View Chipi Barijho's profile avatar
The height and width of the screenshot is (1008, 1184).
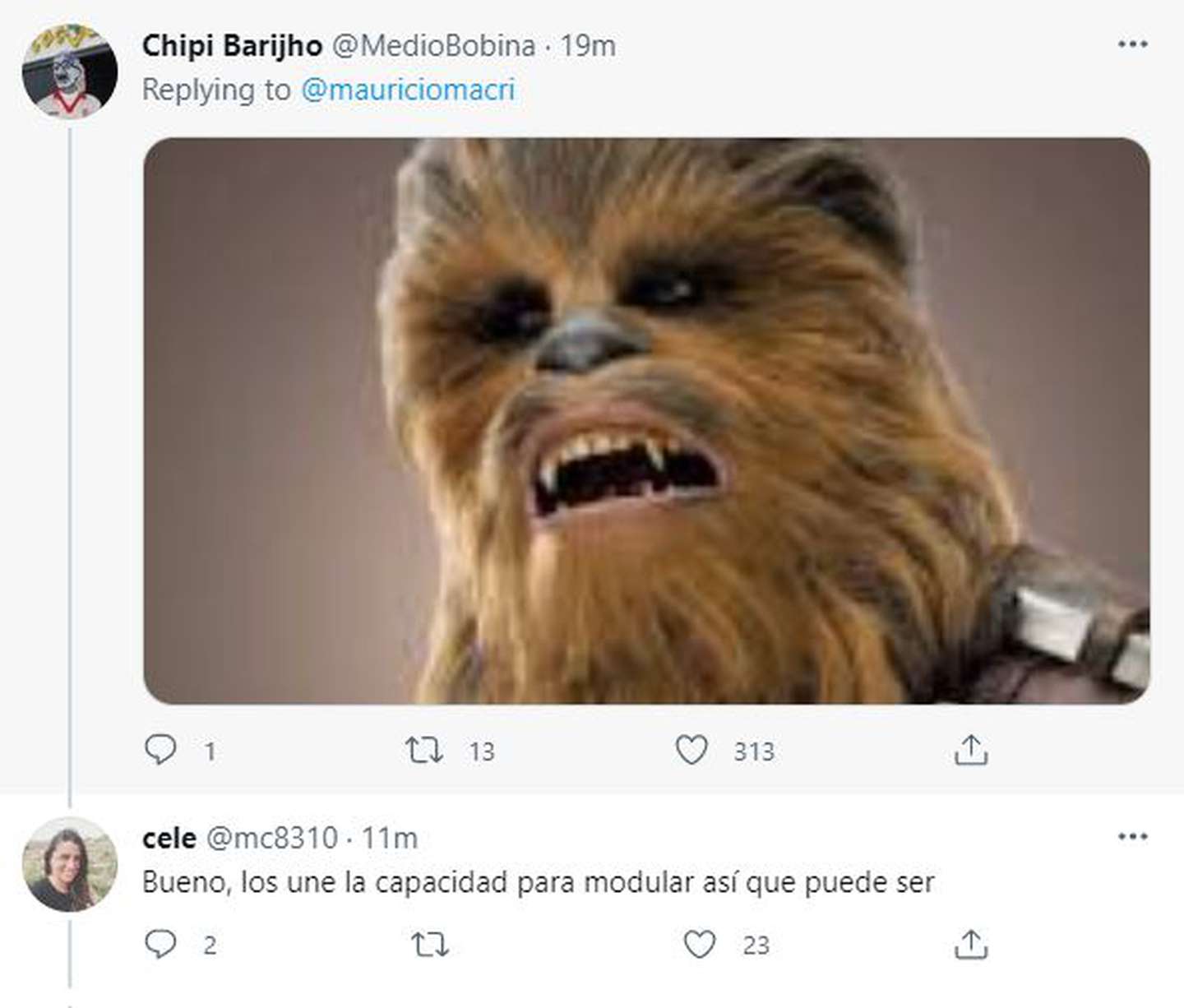point(70,71)
